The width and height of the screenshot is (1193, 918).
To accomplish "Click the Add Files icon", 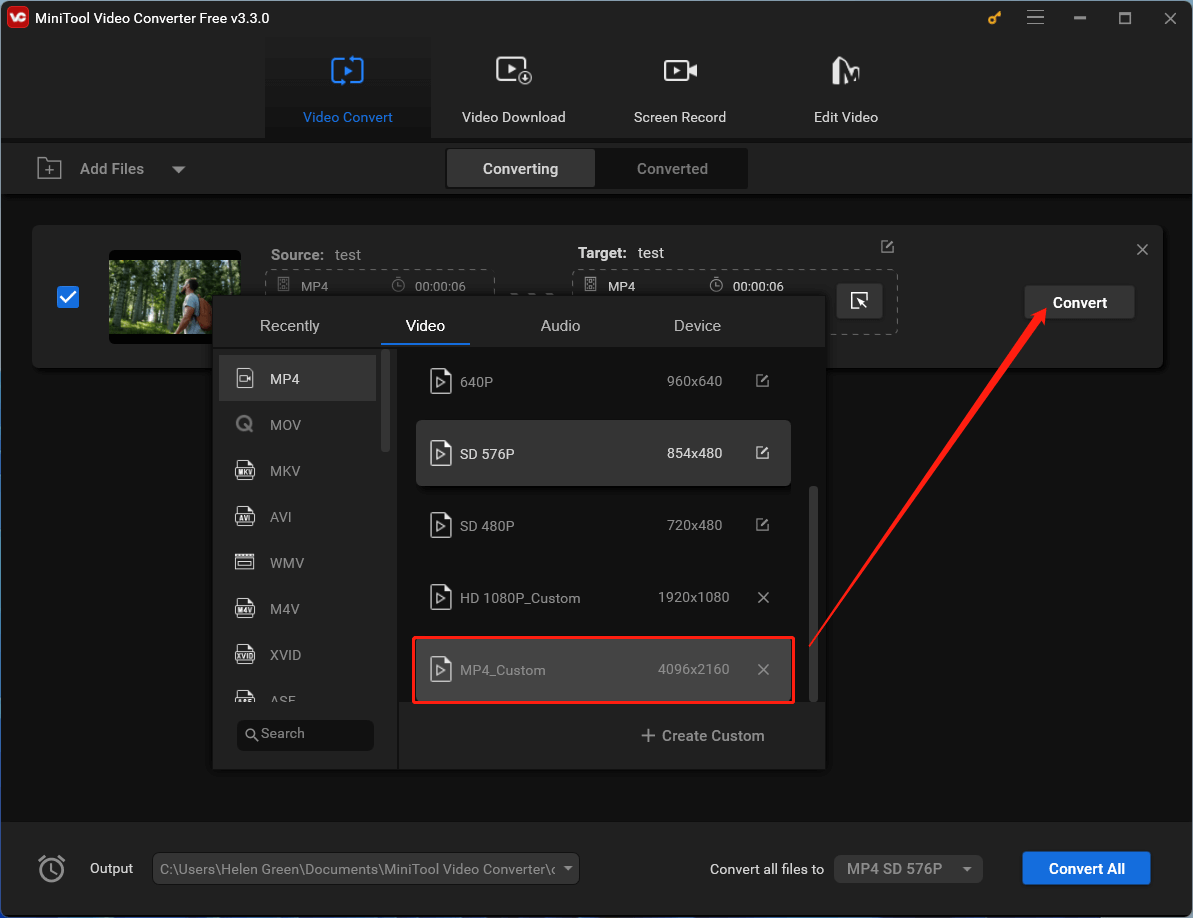I will tap(49, 168).
